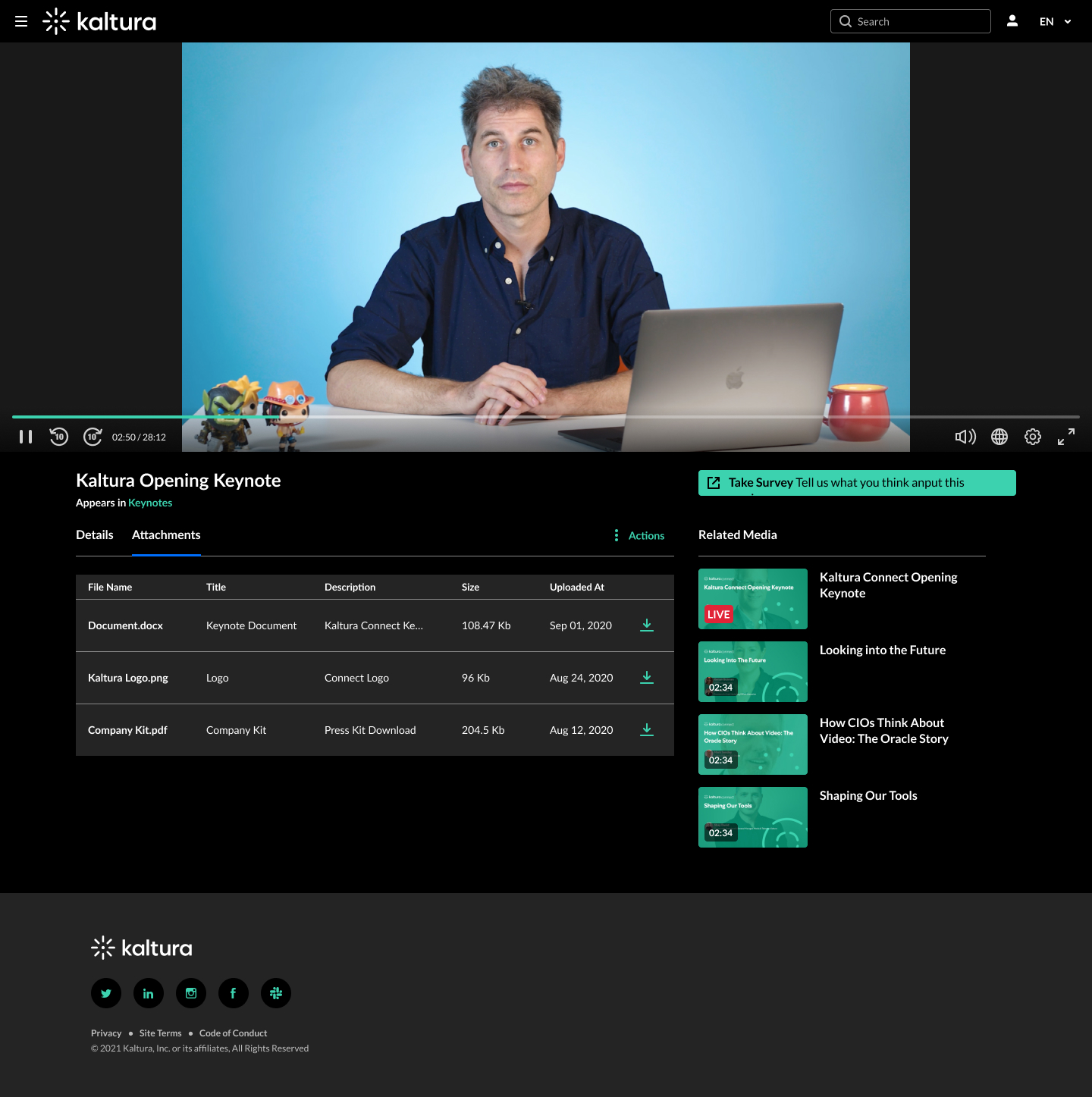Image resolution: width=1092 pixels, height=1097 pixels.
Task: Click the 'Aug 24, 2020' upload date
Action: pos(582,678)
